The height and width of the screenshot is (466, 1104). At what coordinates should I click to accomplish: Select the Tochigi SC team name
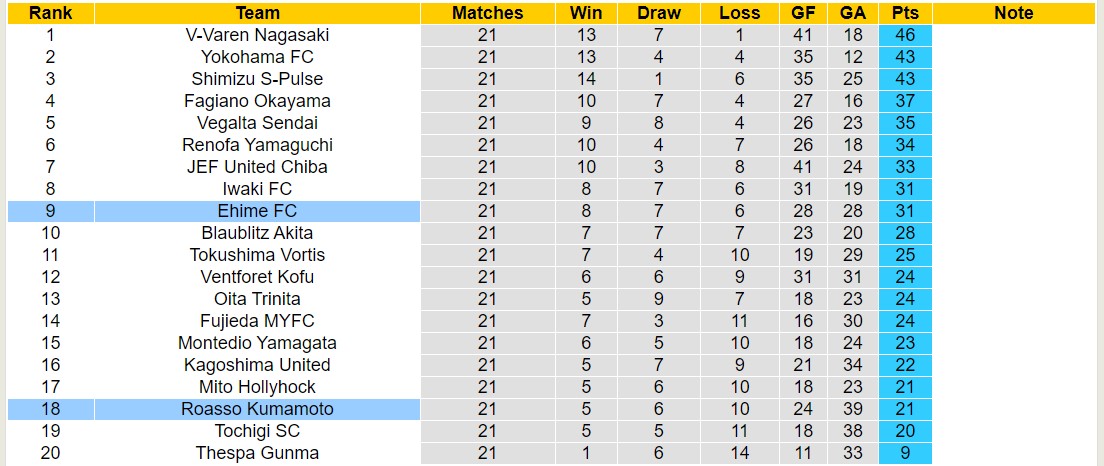(257, 431)
